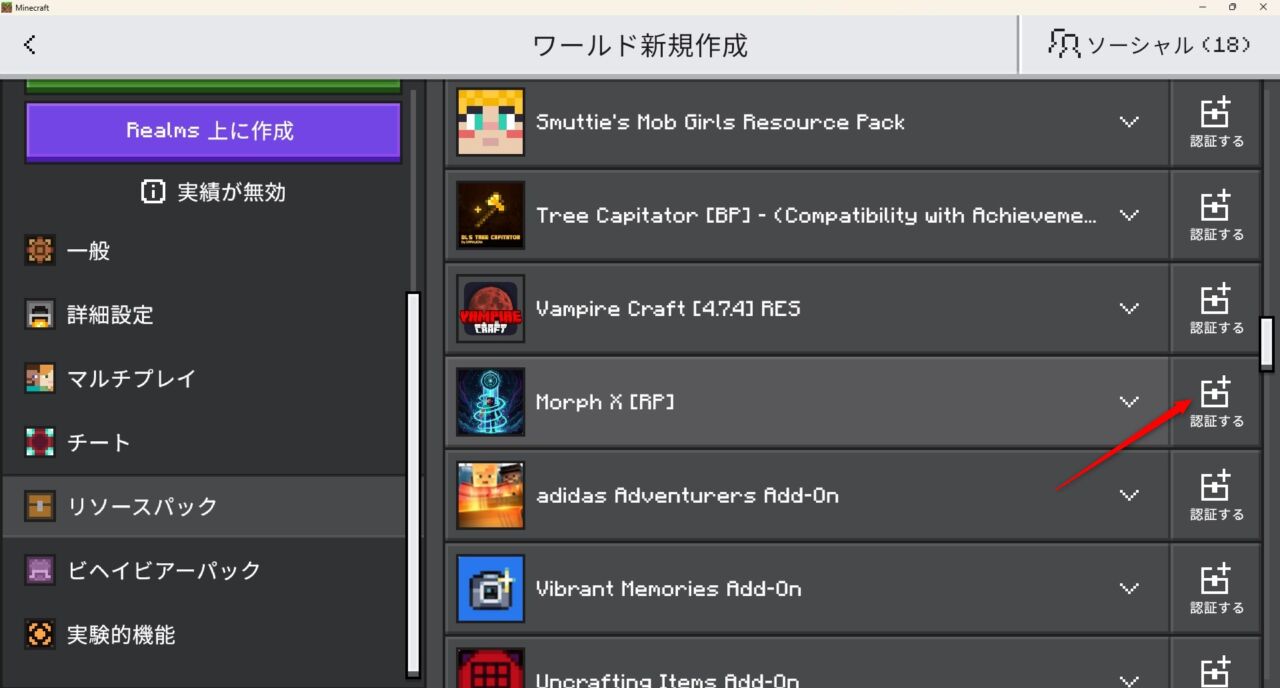This screenshot has height=688, width=1280.
Task: Click the Experimental Features icon
Action: [x=40, y=635]
